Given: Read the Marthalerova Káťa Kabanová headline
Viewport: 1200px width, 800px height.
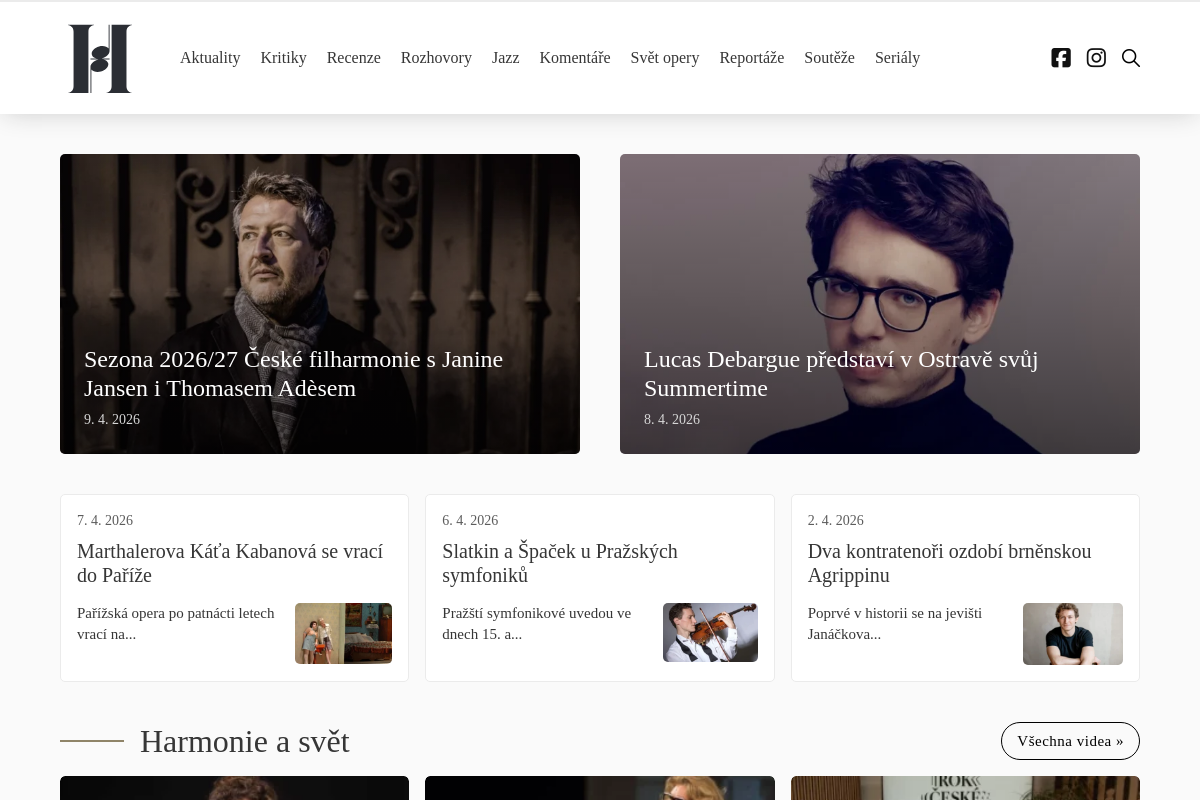Looking at the screenshot, I should [230, 563].
